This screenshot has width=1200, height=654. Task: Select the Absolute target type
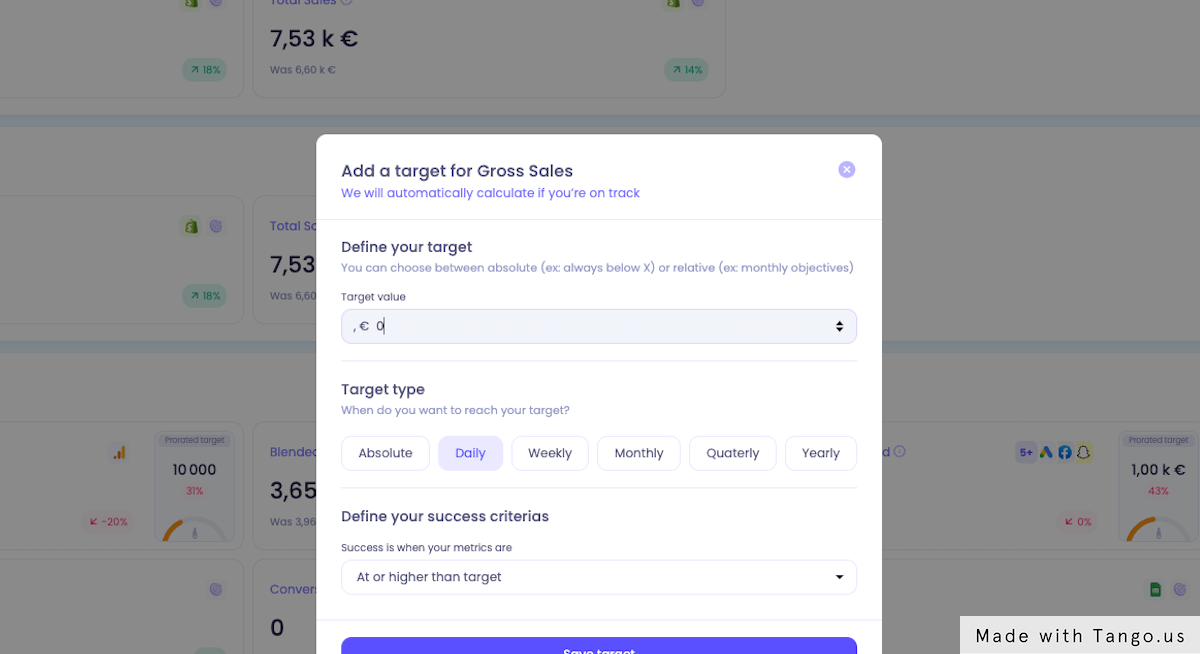[x=385, y=453]
